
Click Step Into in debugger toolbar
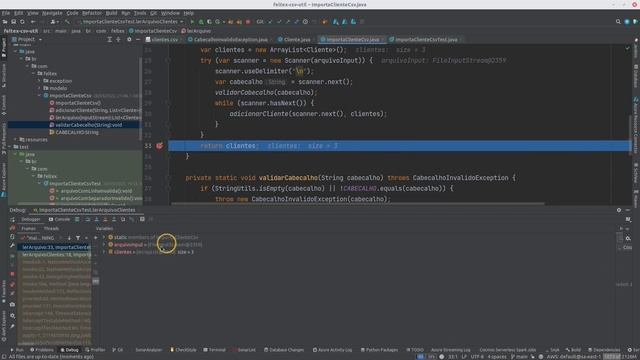[x=96, y=220]
